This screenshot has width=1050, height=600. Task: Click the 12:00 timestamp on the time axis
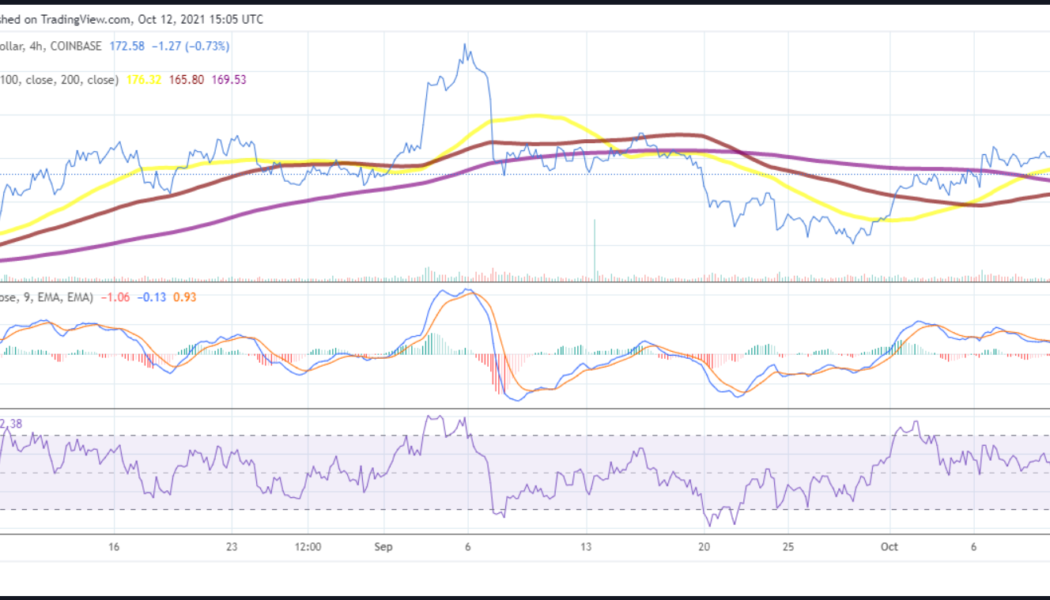click(x=307, y=547)
